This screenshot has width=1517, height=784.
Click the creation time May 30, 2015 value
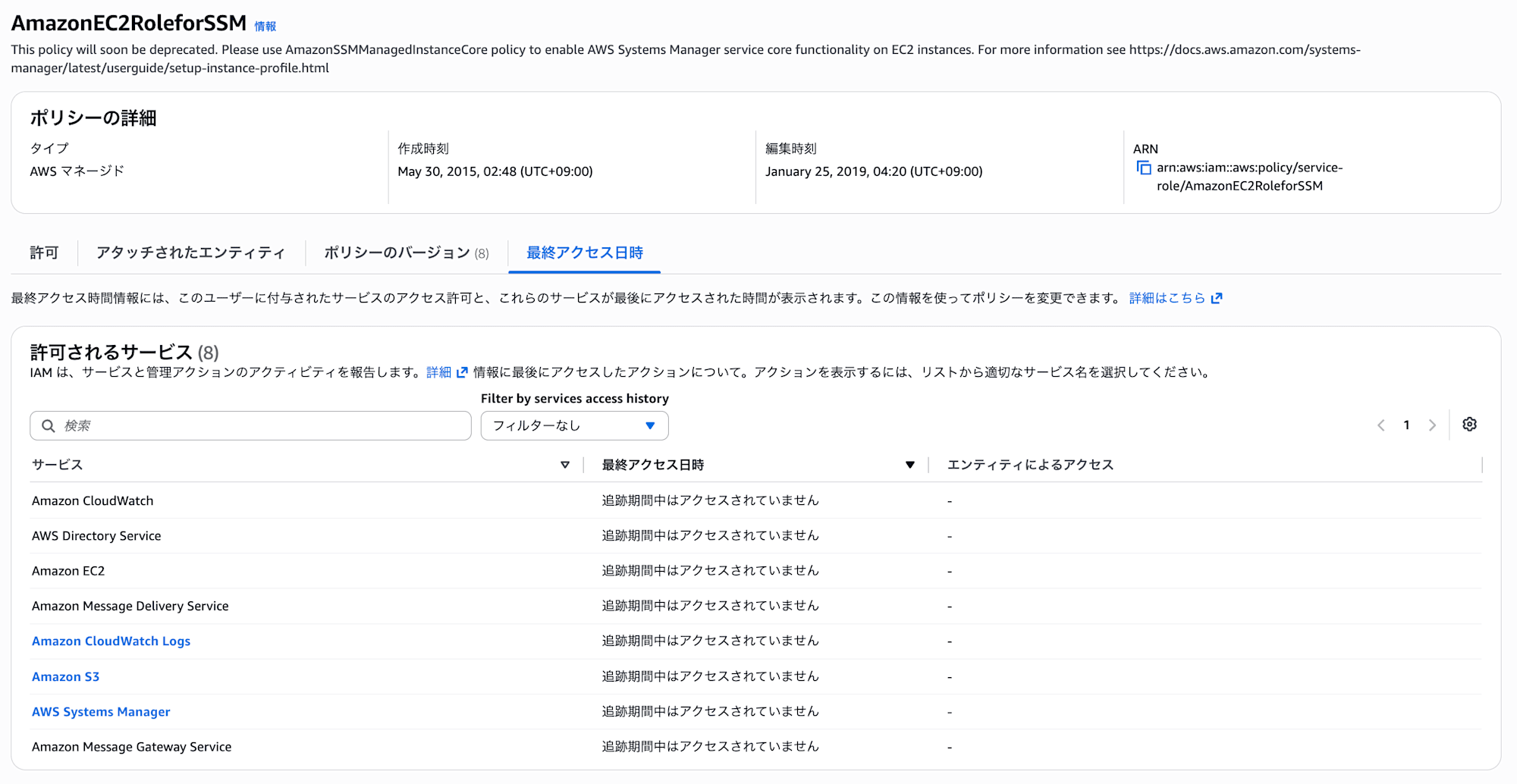pyautogui.click(x=495, y=171)
